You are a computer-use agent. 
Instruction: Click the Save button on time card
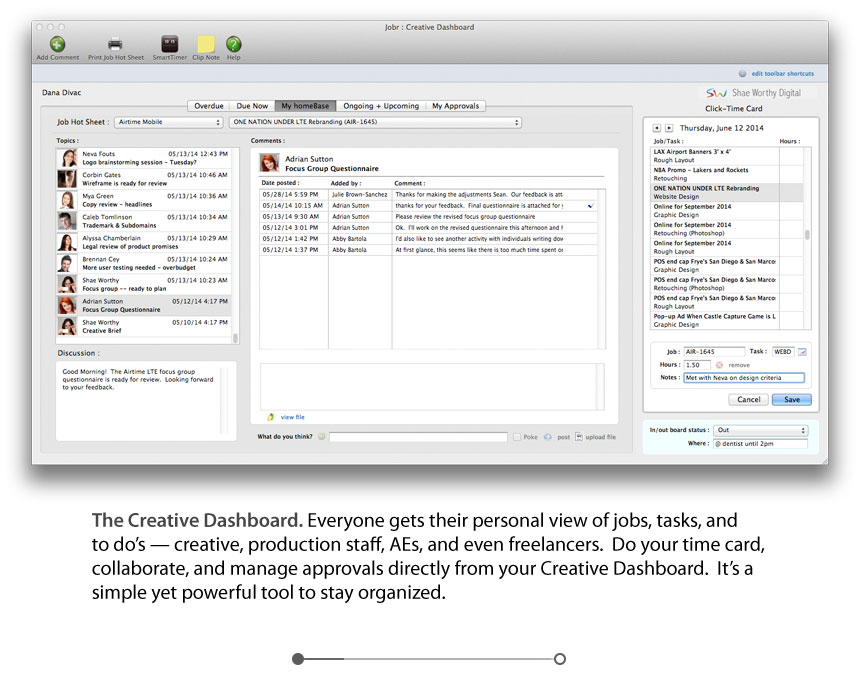[x=791, y=399]
